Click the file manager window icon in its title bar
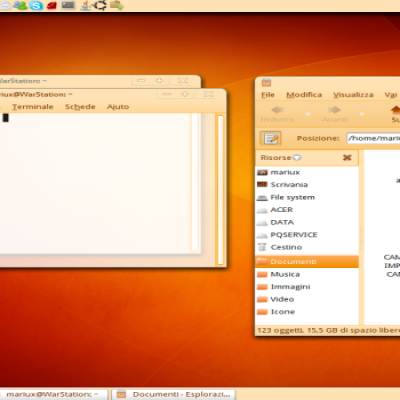The image size is (400, 400). pyautogui.click(x=266, y=82)
